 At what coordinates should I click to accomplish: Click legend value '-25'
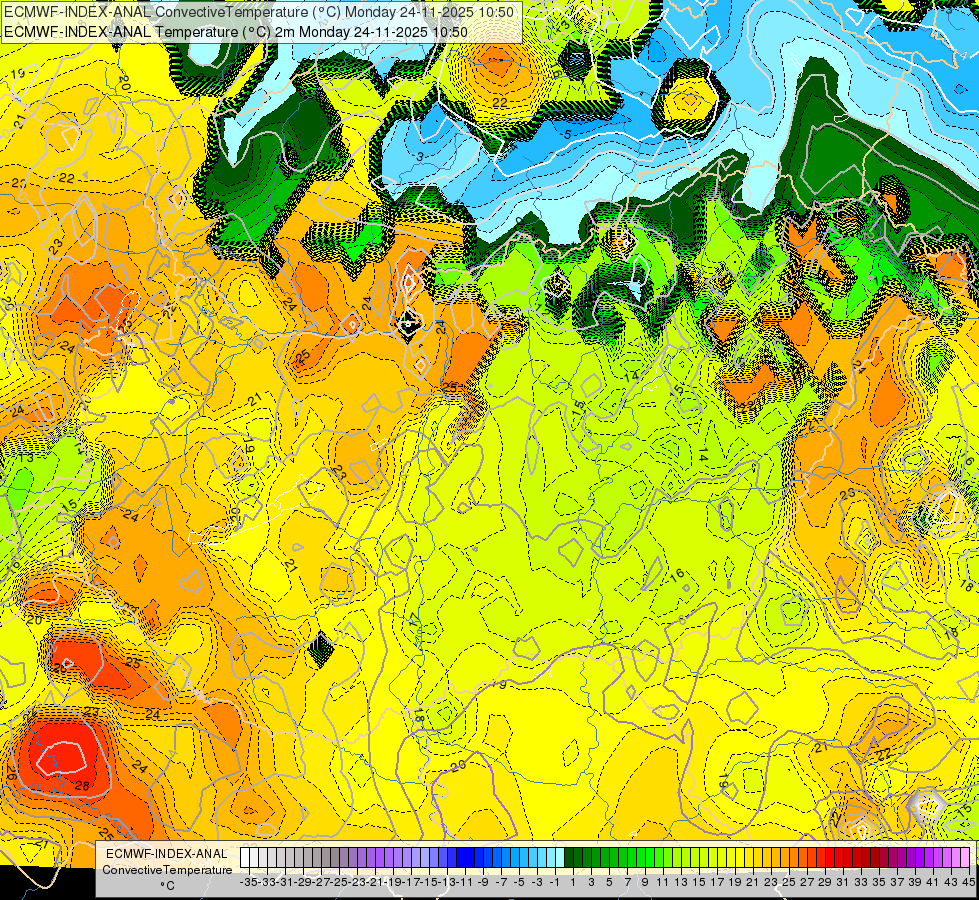pyautogui.click(x=340, y=882)
